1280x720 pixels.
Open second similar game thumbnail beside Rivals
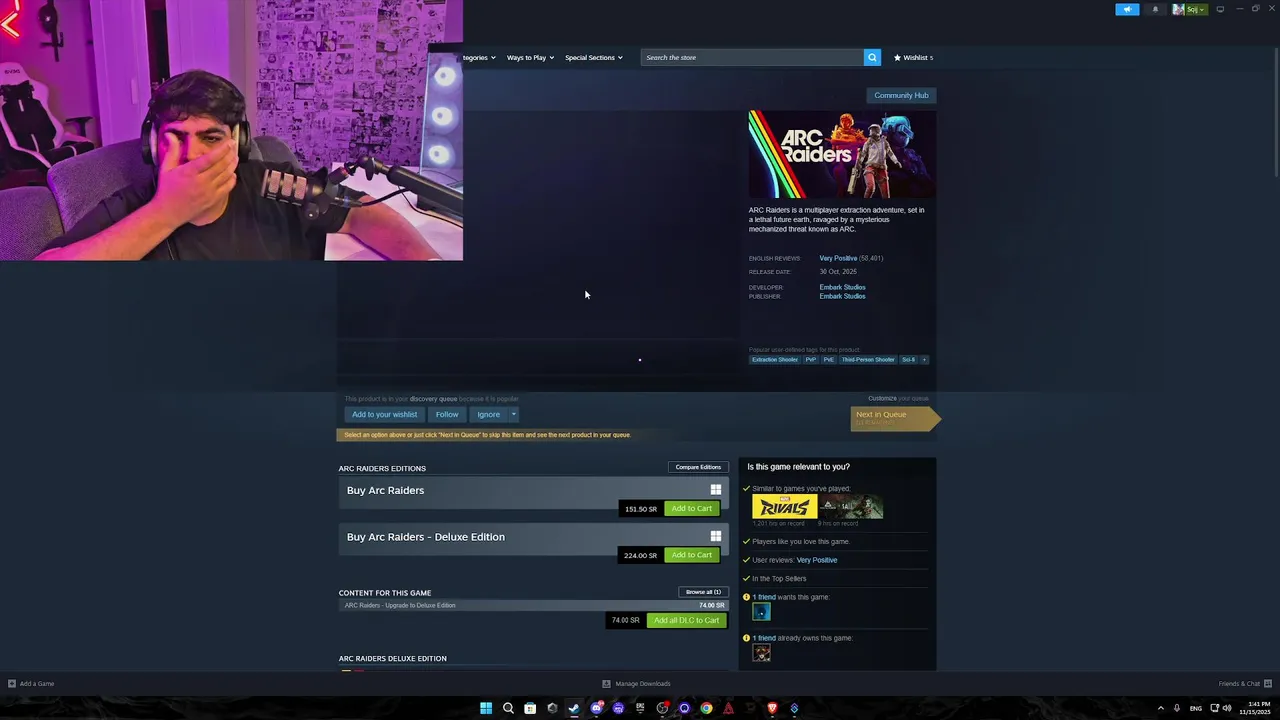pyautogui.click(x=851, y=507)
